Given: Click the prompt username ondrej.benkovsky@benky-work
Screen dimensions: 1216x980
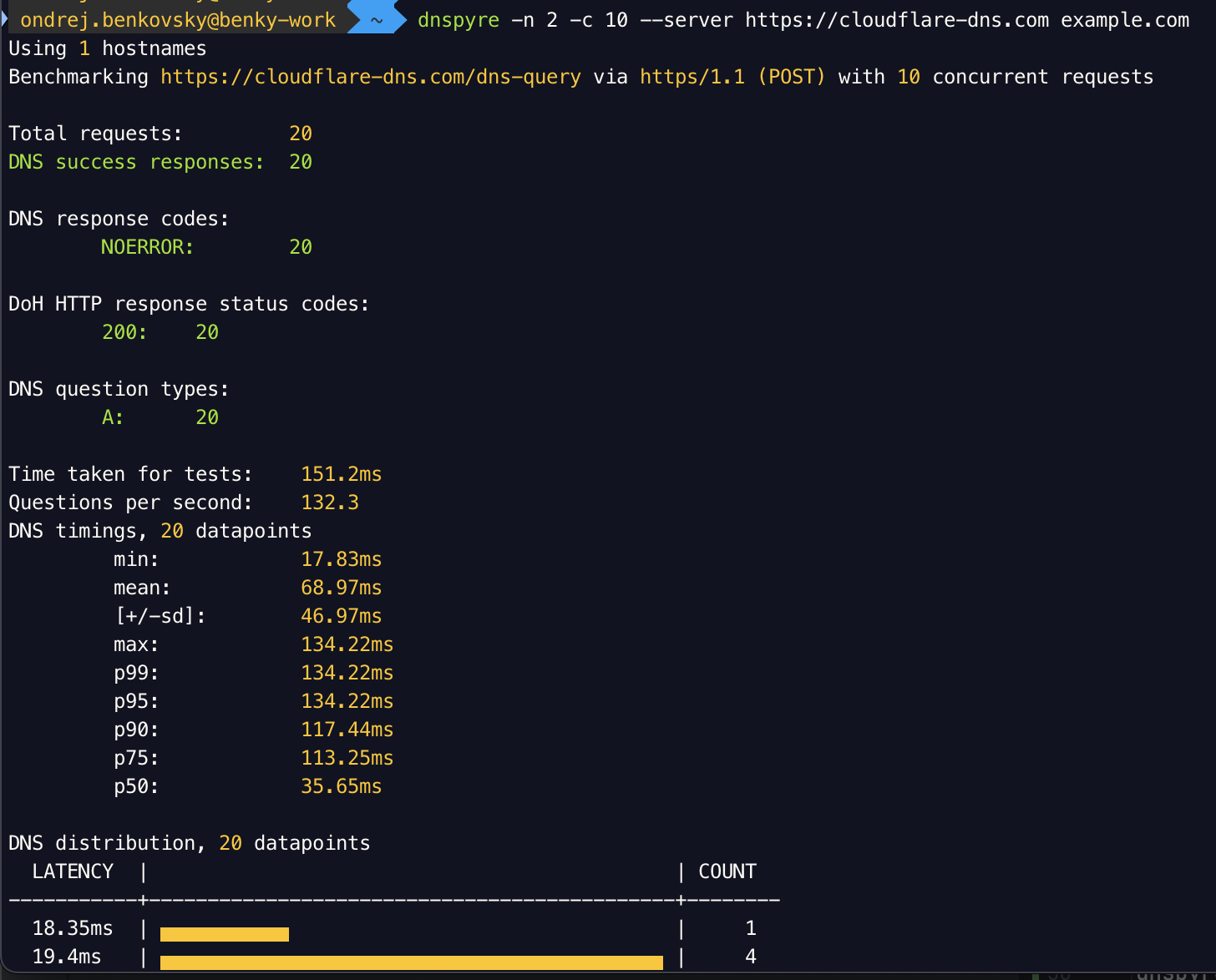Looking at the screenshot, I should click(x=178, y=20).
